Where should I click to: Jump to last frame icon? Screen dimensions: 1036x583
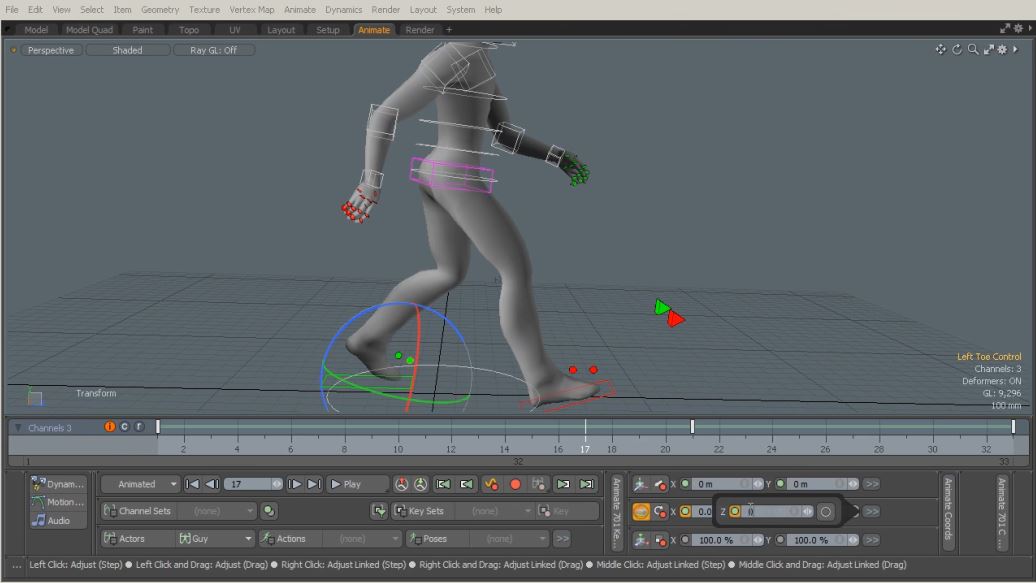pyautogui.click(x=314, y=484)
